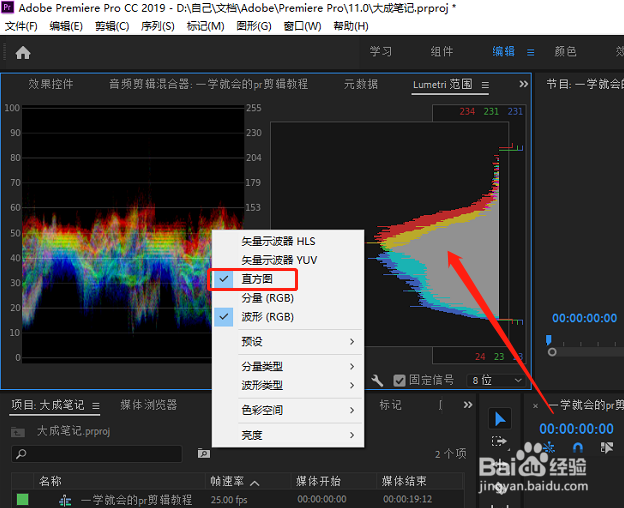Close the timeline sequence tab
Viewport: 624px width, 508px height.
(x=536, y=406)
